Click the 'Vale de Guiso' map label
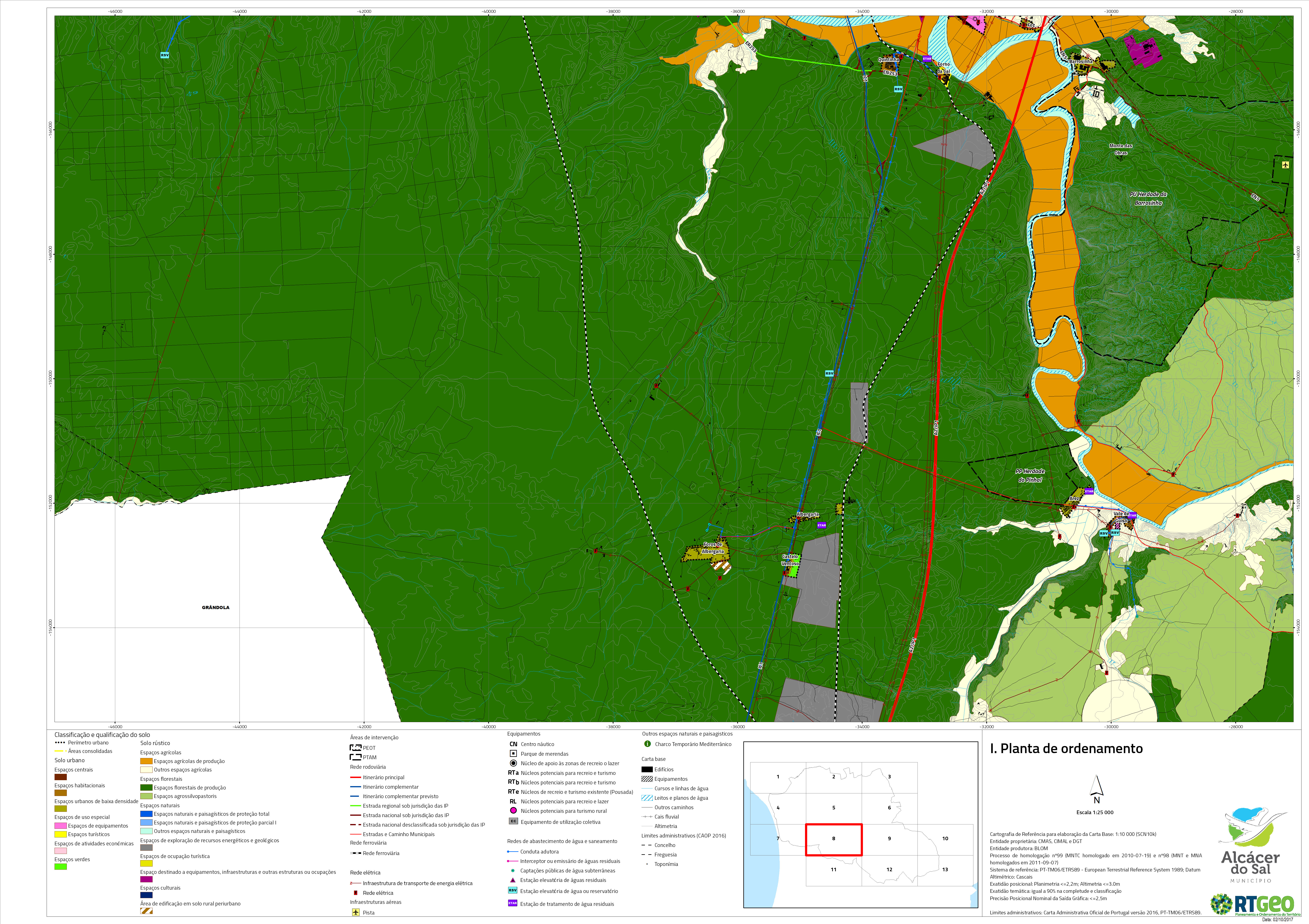 tap(1121, 517)
